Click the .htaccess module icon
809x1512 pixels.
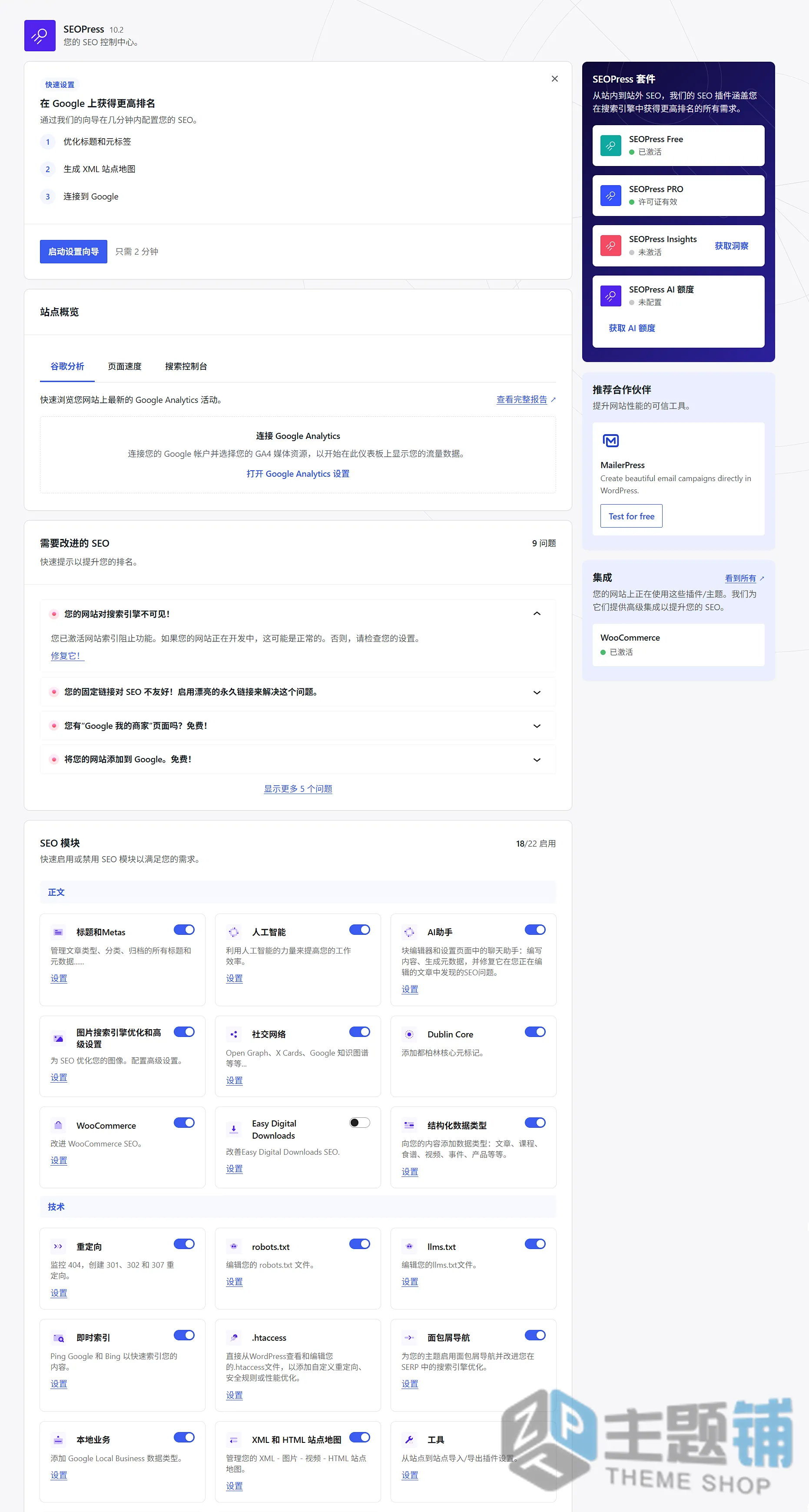click(233, 1338)
